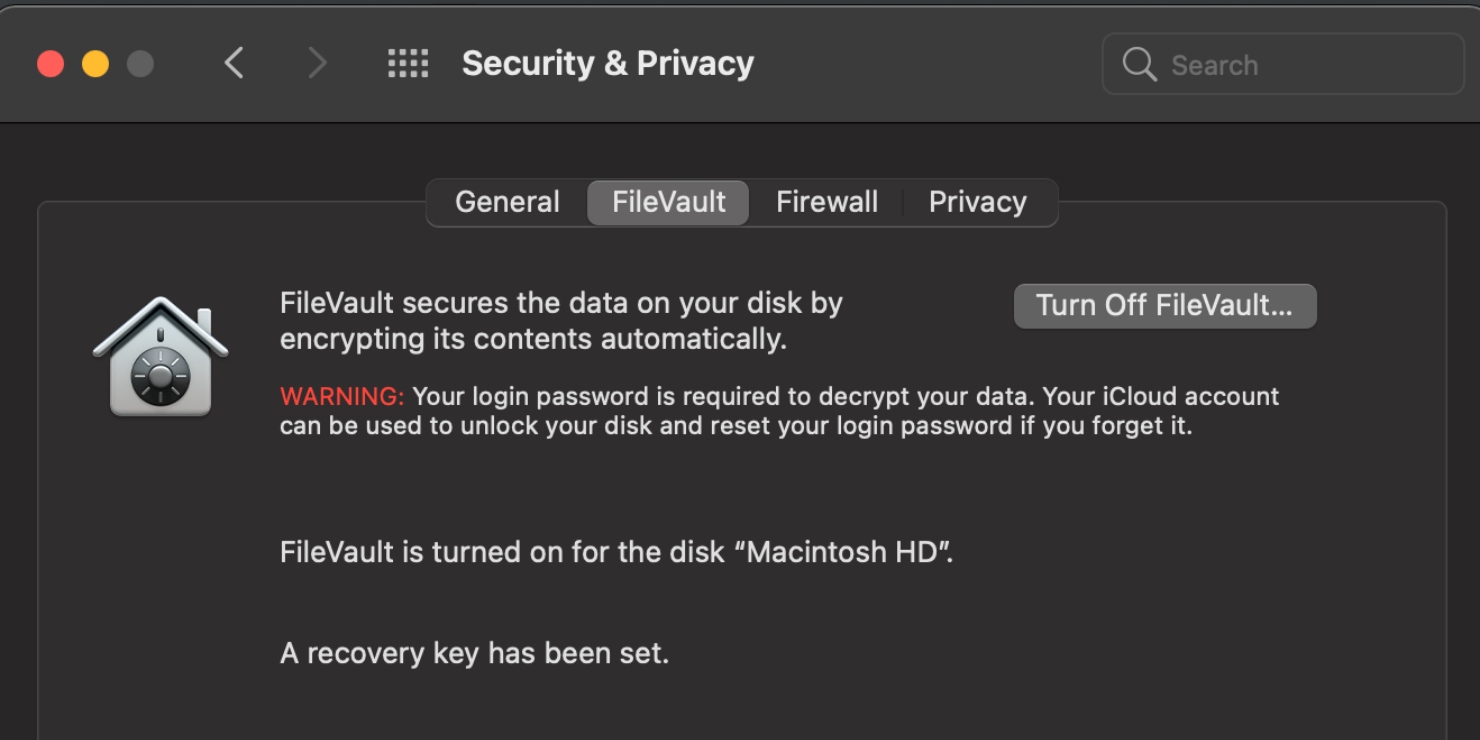Switch to the General tab

(507, 202)
